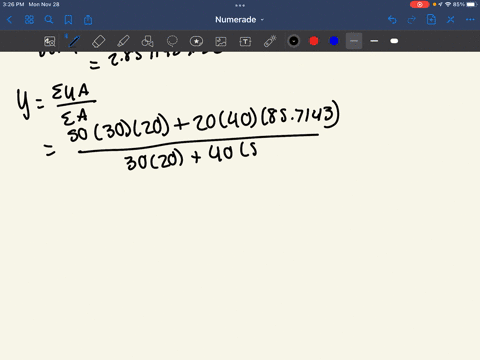Screen dimensions: 480x360
Task: Select the thick stroke width
Action: tap(394, 41)
